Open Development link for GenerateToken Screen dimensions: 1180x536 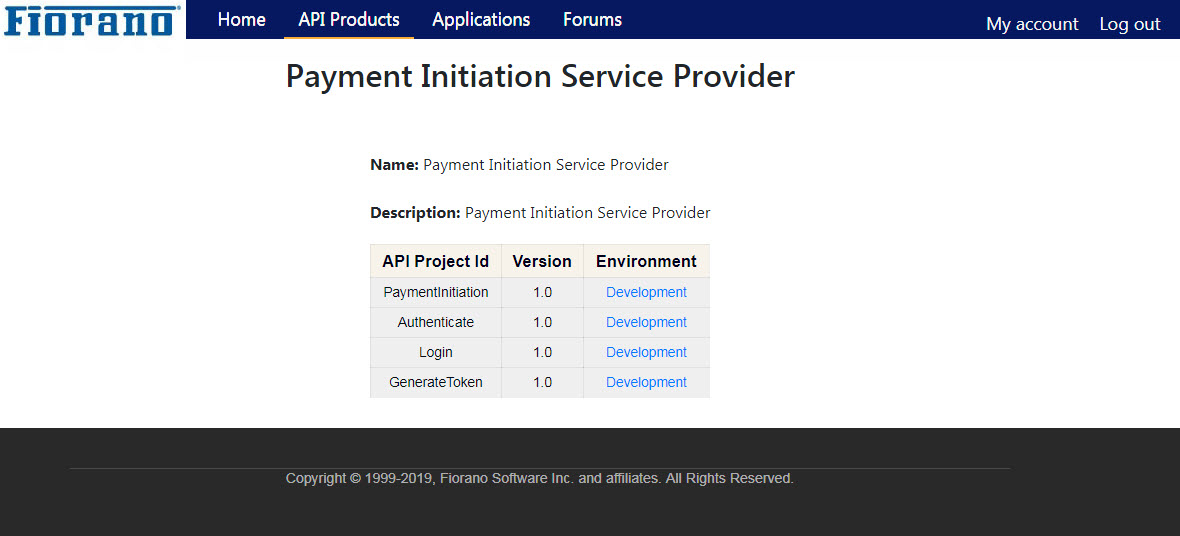[x=646, y=382]
